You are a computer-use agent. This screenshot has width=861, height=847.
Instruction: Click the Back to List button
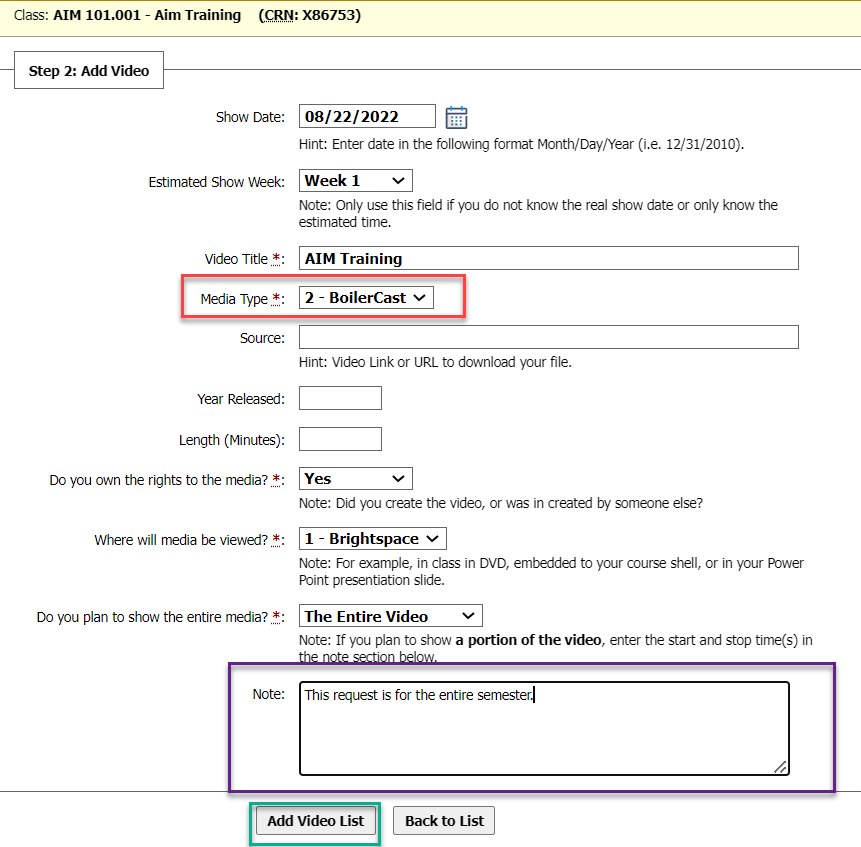pyautogui.click(x=444, y=821)
